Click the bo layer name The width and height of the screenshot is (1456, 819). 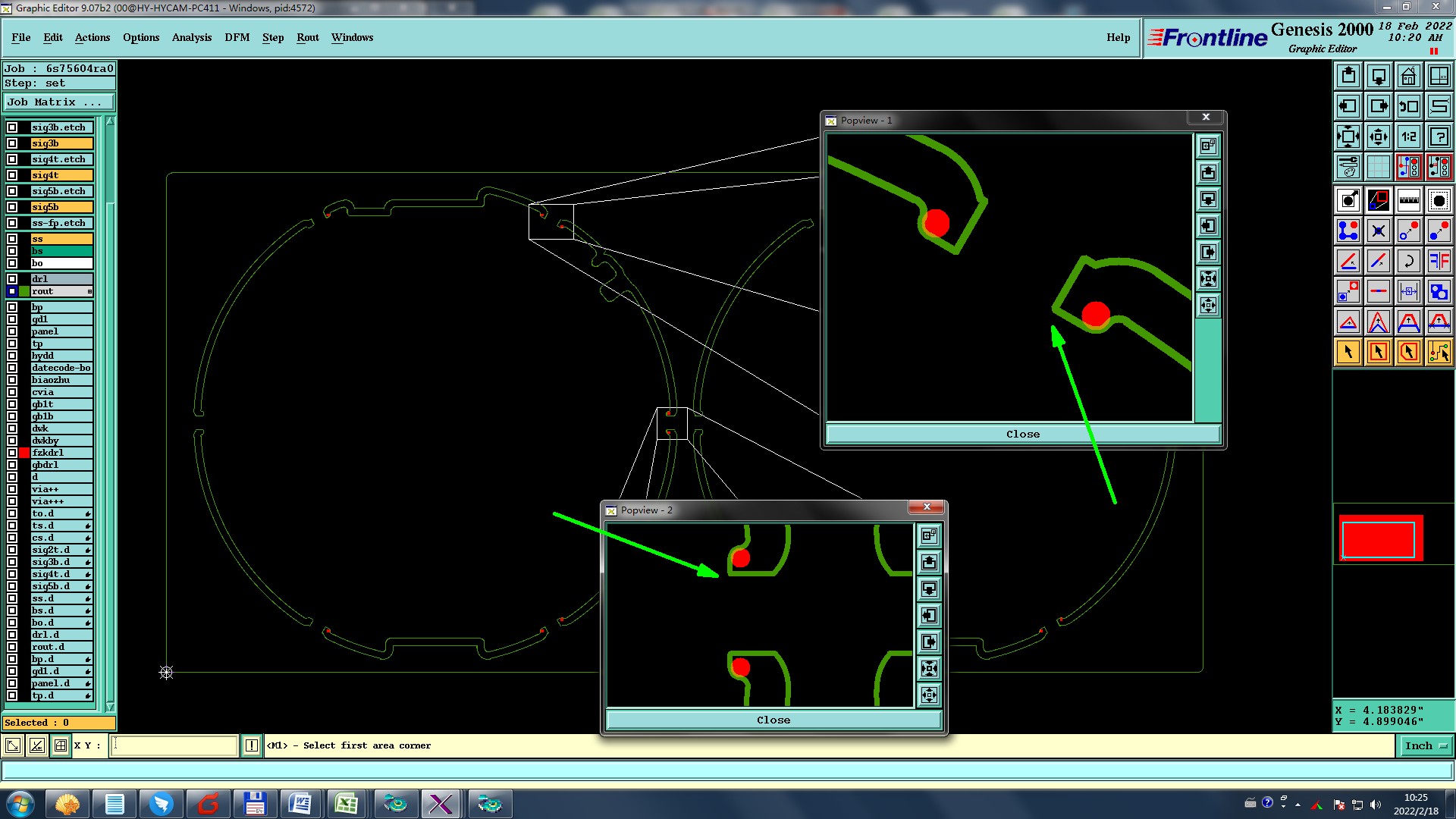click(x=62, y=263)
